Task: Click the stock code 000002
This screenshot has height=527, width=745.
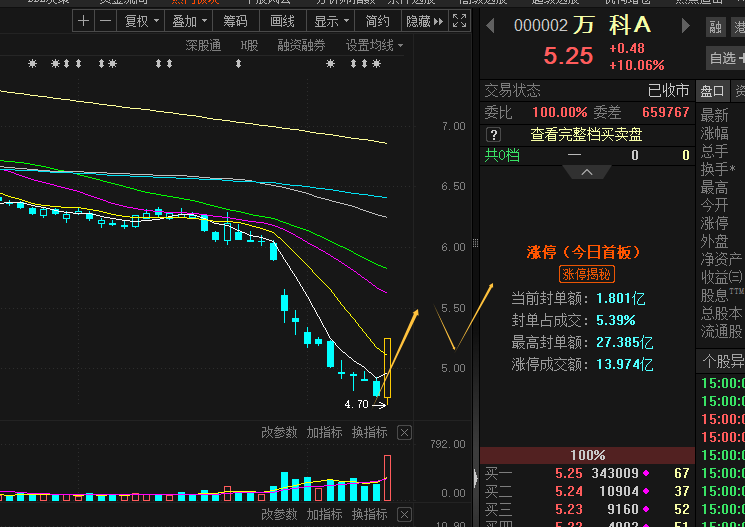Action: [x=541, y=26]
